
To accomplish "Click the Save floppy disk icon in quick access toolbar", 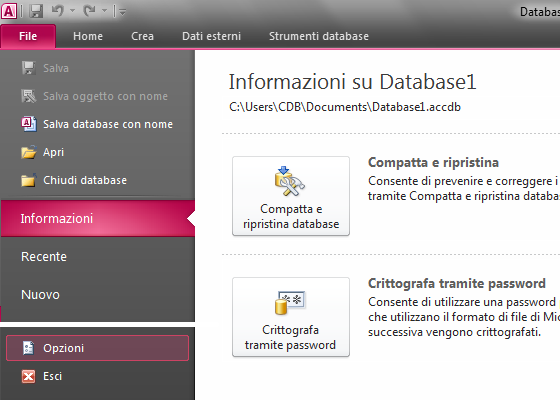I will [36, 11].
